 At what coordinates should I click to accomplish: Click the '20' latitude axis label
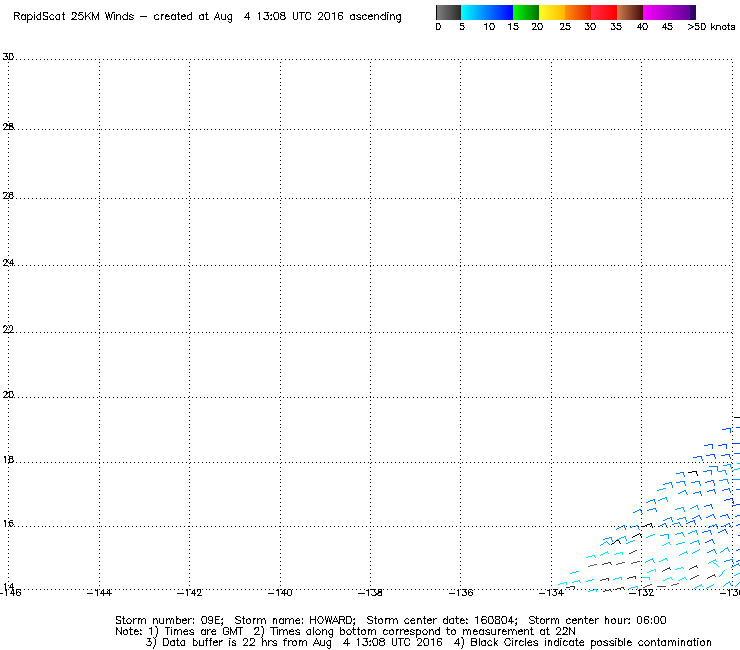click(8, 395)
